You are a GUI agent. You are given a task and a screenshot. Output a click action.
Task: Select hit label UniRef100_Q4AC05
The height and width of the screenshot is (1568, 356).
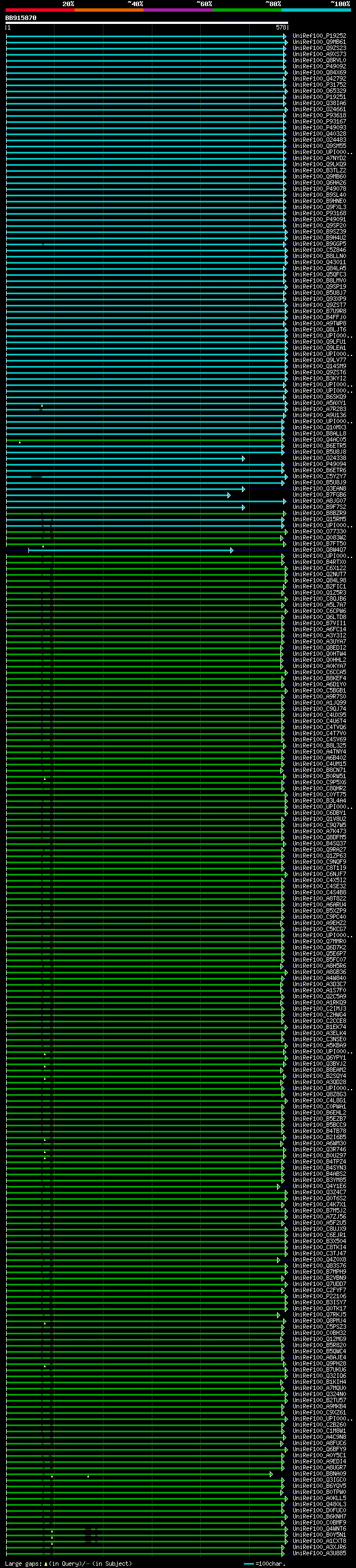click(319, 439)
